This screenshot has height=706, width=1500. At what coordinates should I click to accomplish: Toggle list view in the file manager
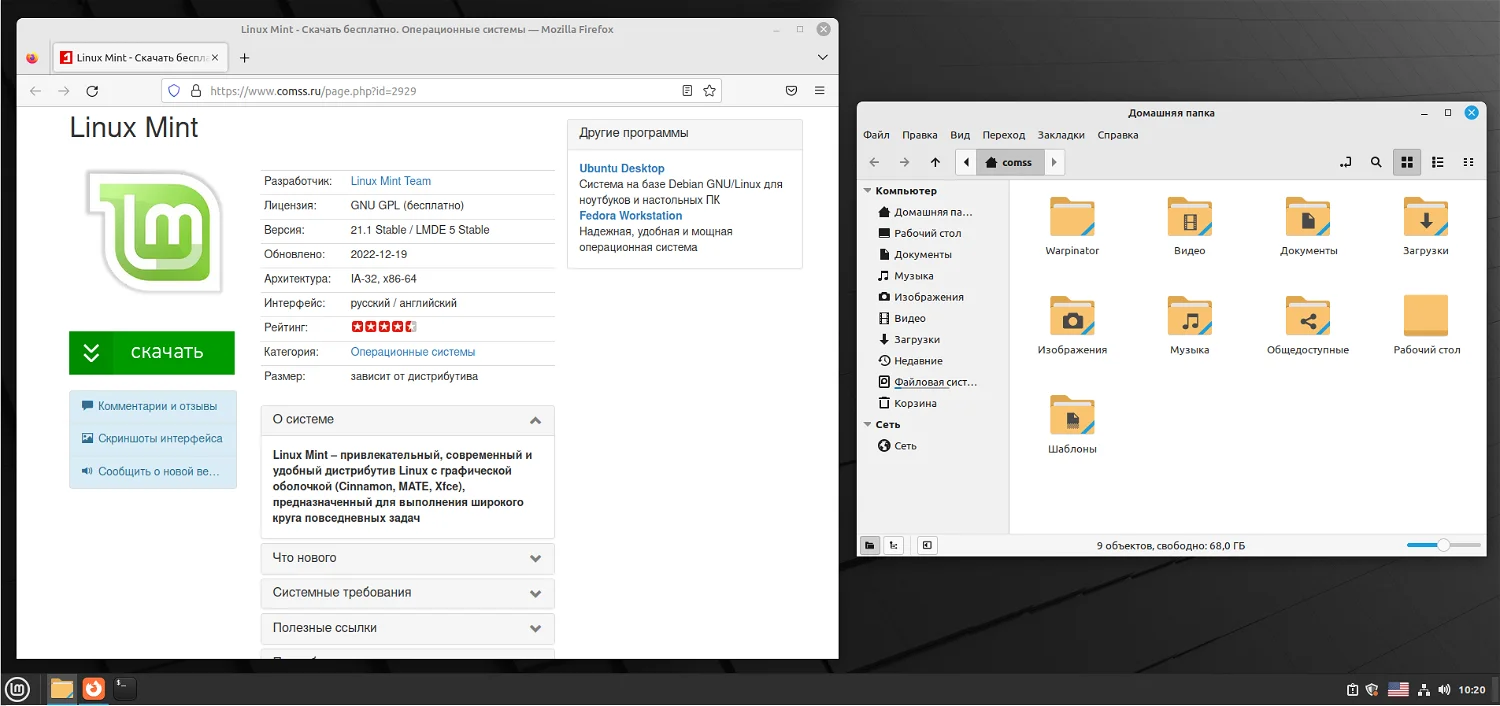1437,161
